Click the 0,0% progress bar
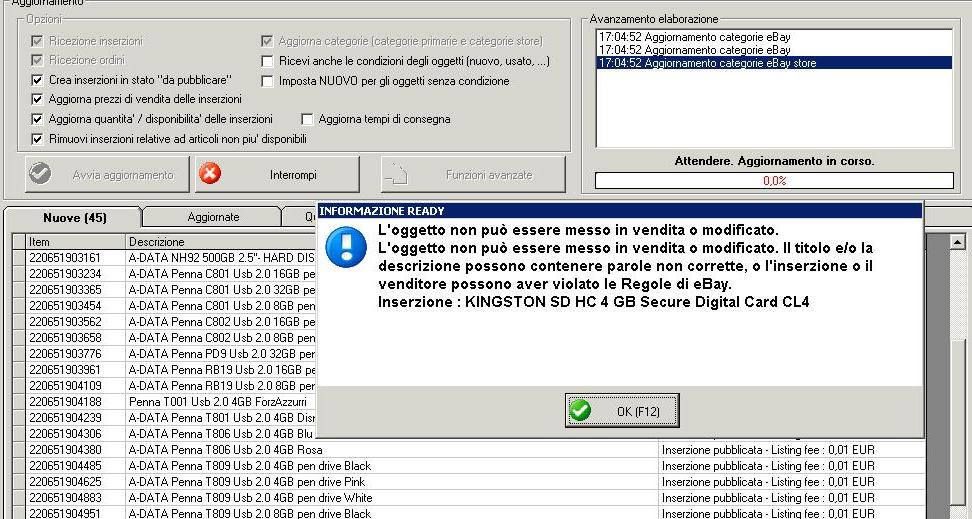 point(774,180)
